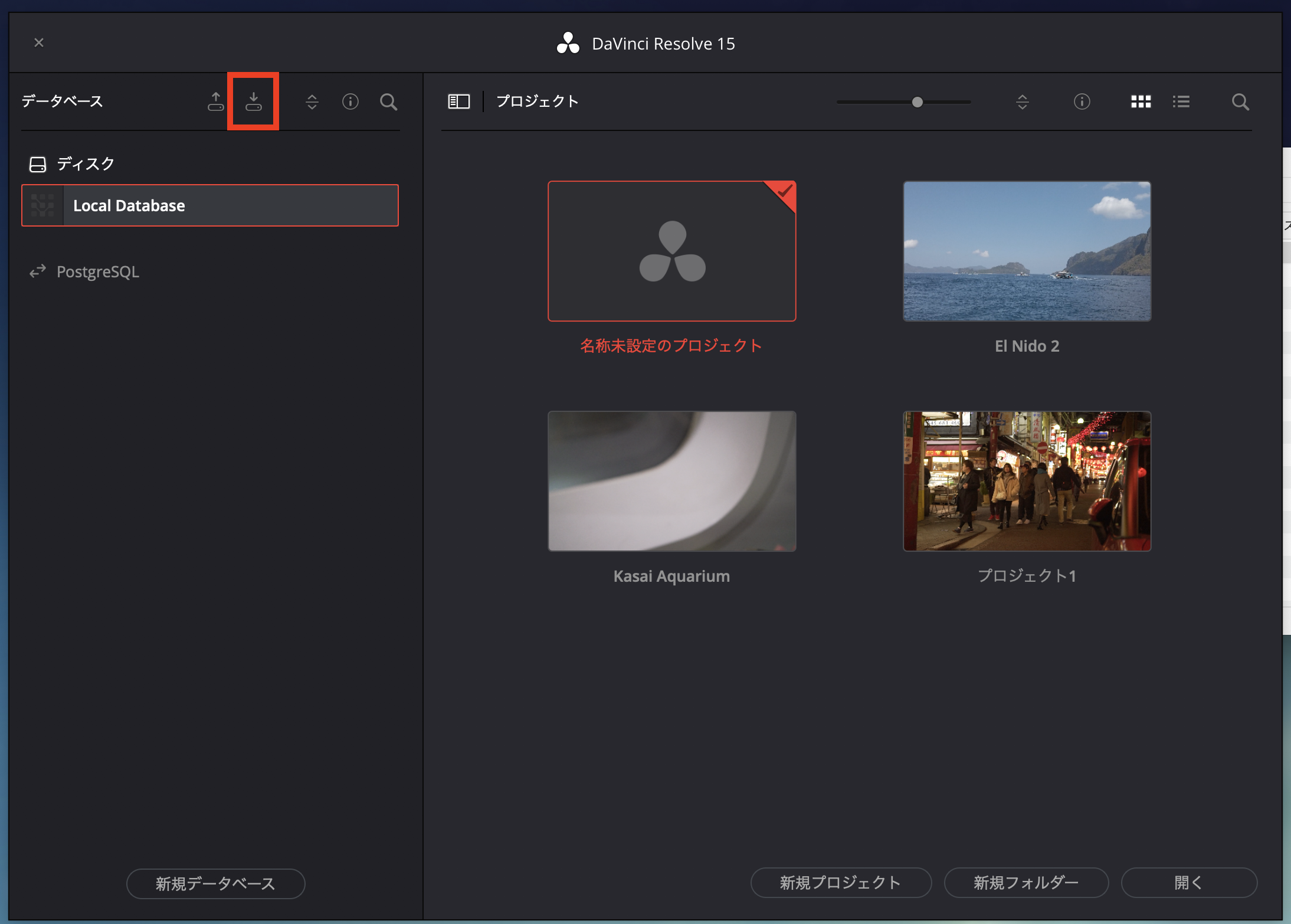Screen dimensions: 1291x924
Task: Switch projects to list view
Action: (1181, 101)
